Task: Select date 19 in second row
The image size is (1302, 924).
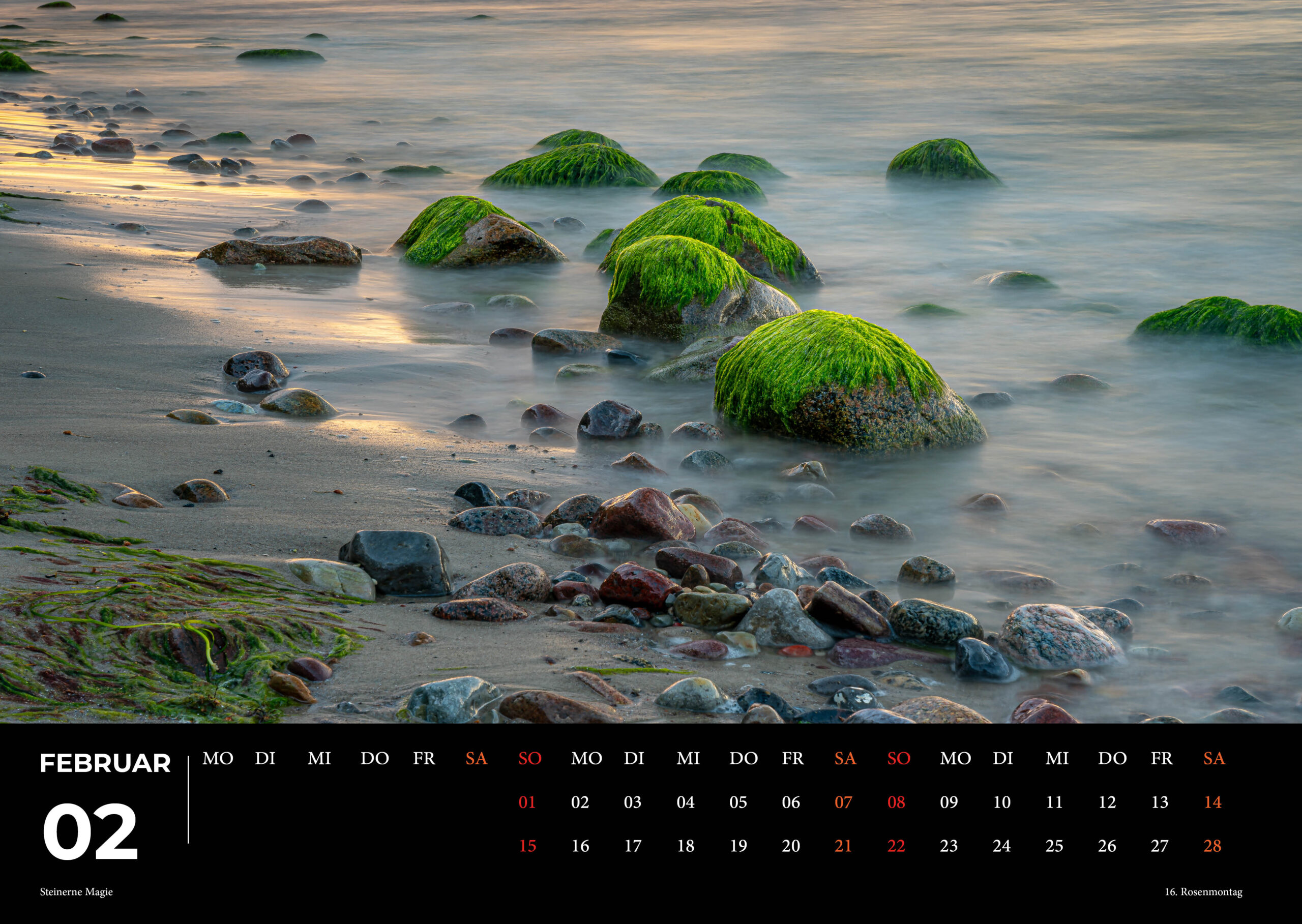Action: 738,846
